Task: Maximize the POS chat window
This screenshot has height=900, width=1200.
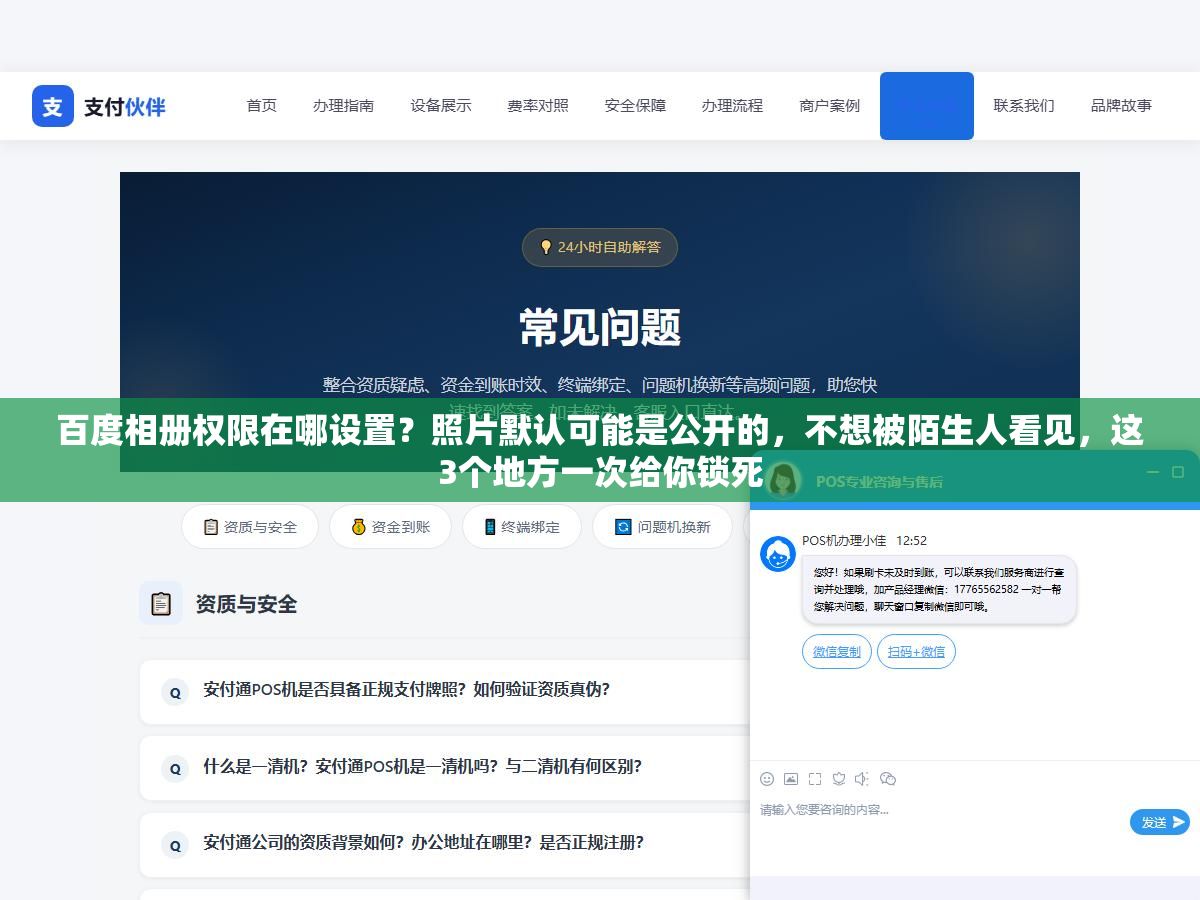Action: pyautogui.click(x=1177, y=472)
